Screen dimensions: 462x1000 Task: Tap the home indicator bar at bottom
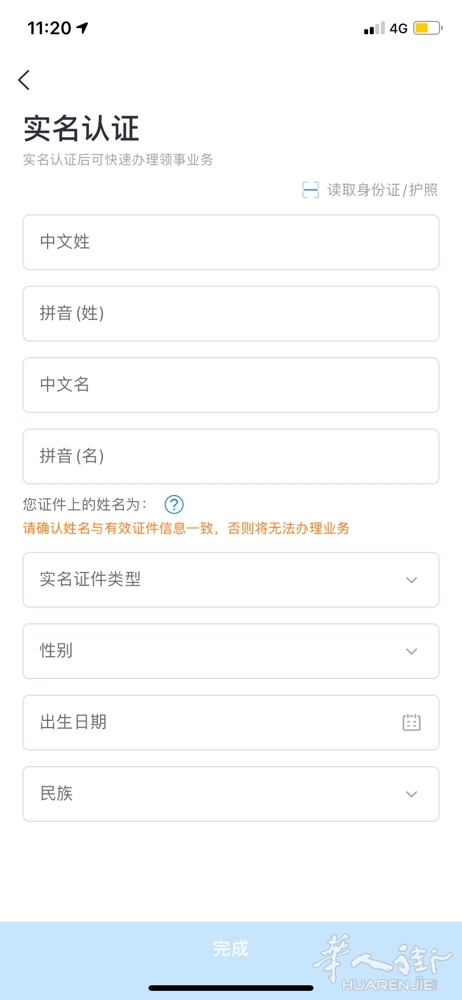tap(231, 988)
